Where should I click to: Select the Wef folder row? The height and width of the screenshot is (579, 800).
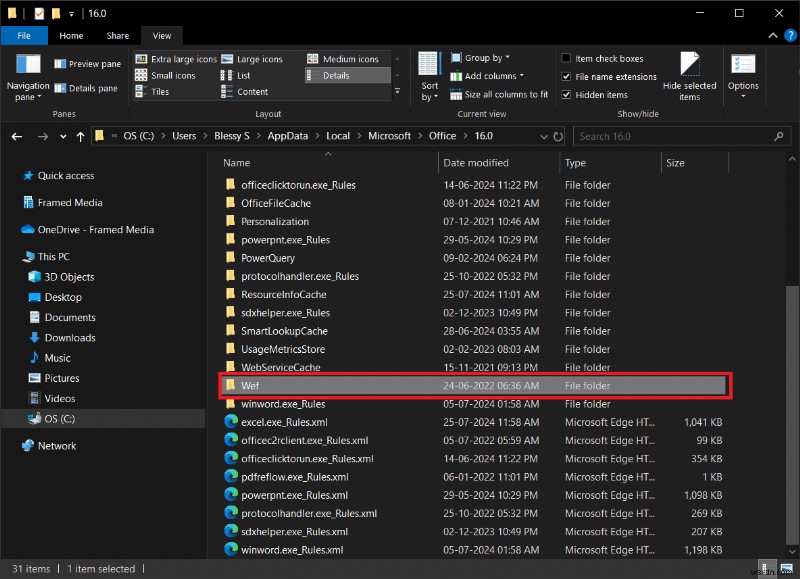475,386
